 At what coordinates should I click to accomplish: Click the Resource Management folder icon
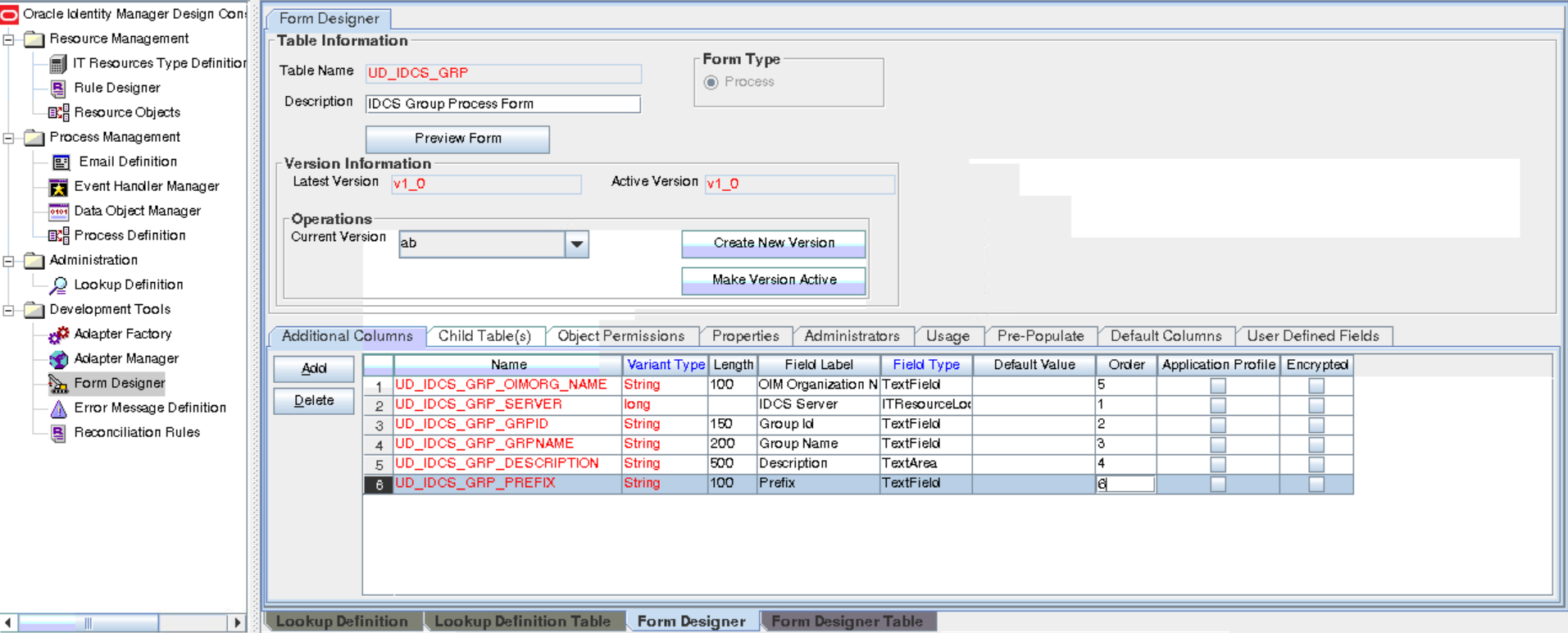tap(34, 39)
